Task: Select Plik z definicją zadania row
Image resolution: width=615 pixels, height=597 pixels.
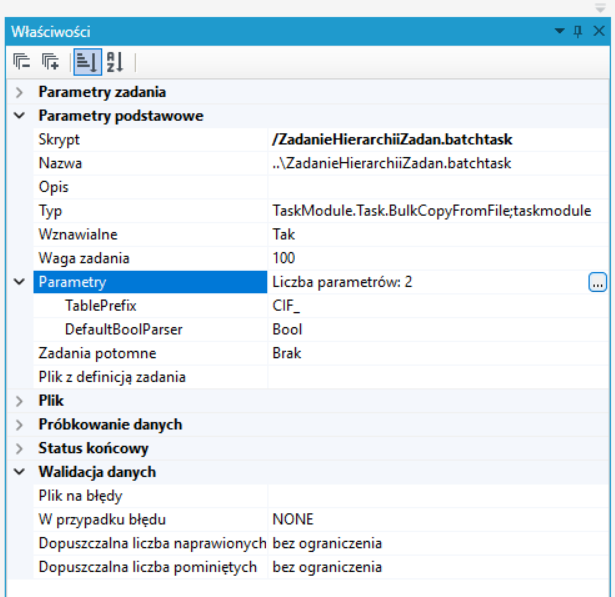Action: 321,377
